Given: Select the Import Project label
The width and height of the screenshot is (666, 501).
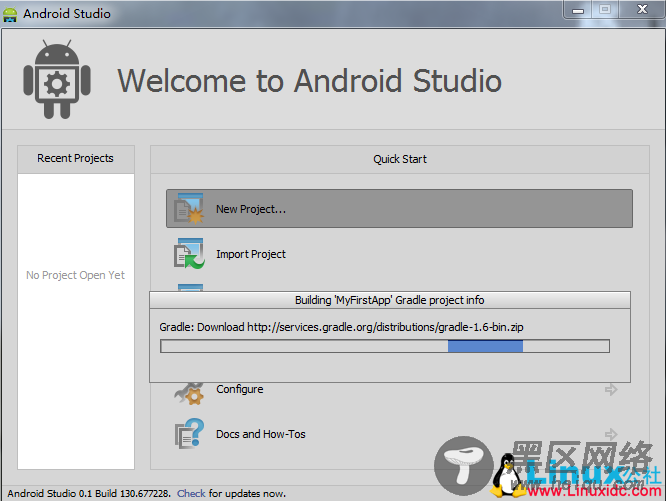Looking at the screenshot, I should coord(251,254).
